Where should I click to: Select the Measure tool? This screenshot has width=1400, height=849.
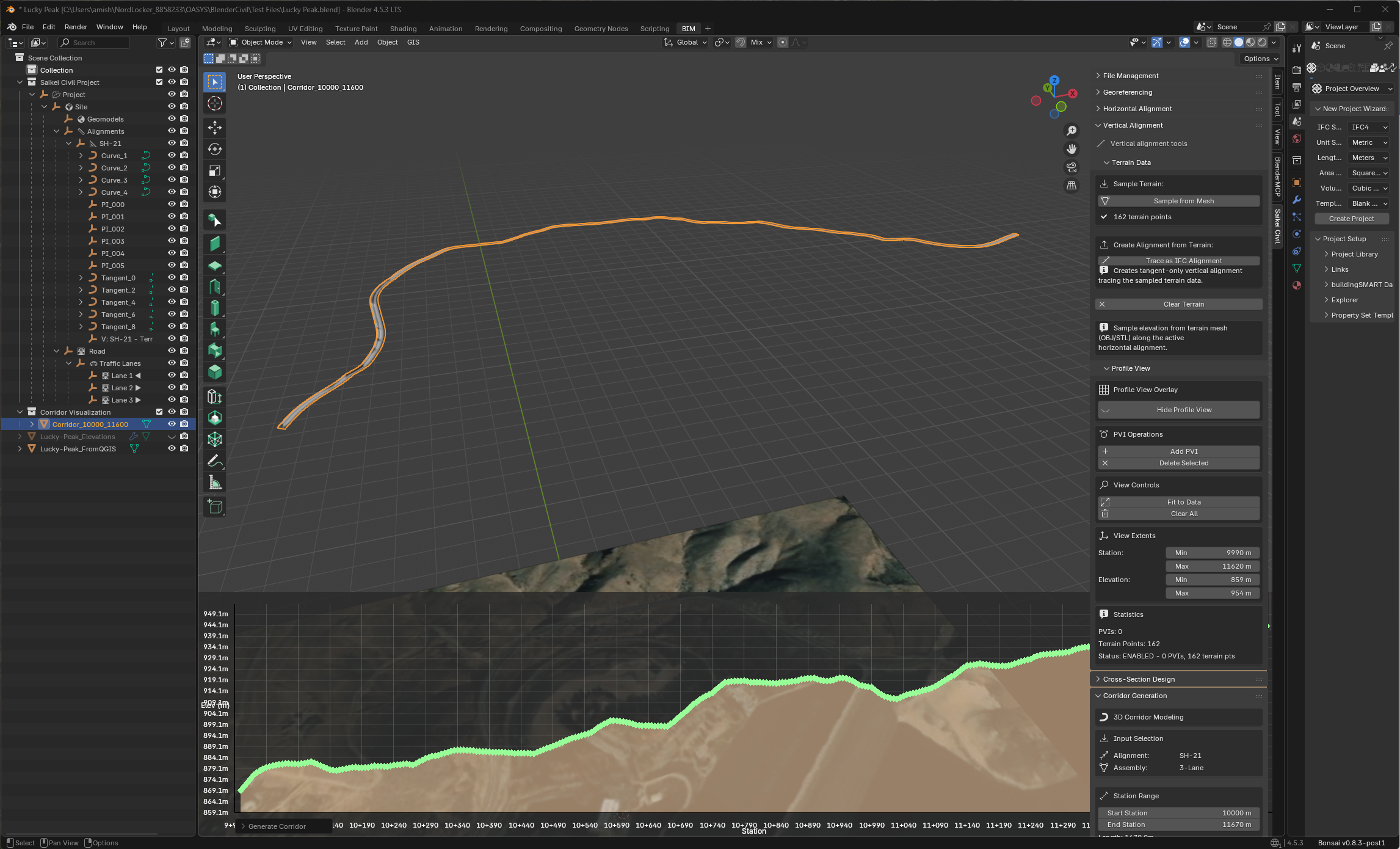coord(214,481)
